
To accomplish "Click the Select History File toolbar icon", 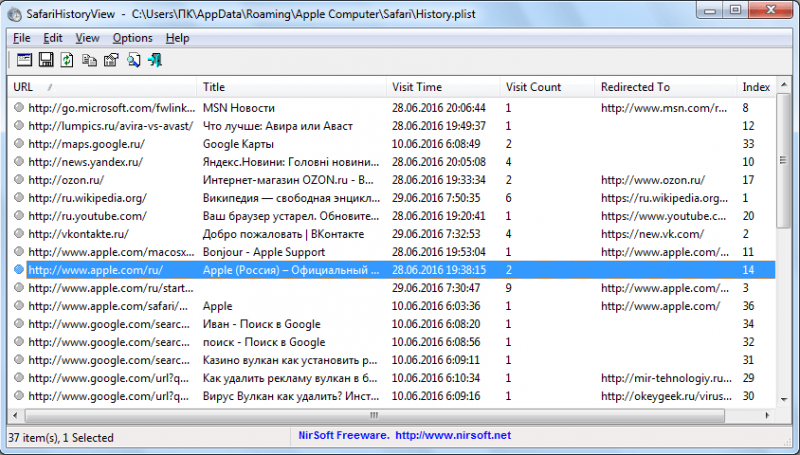I will coord(25,60).
